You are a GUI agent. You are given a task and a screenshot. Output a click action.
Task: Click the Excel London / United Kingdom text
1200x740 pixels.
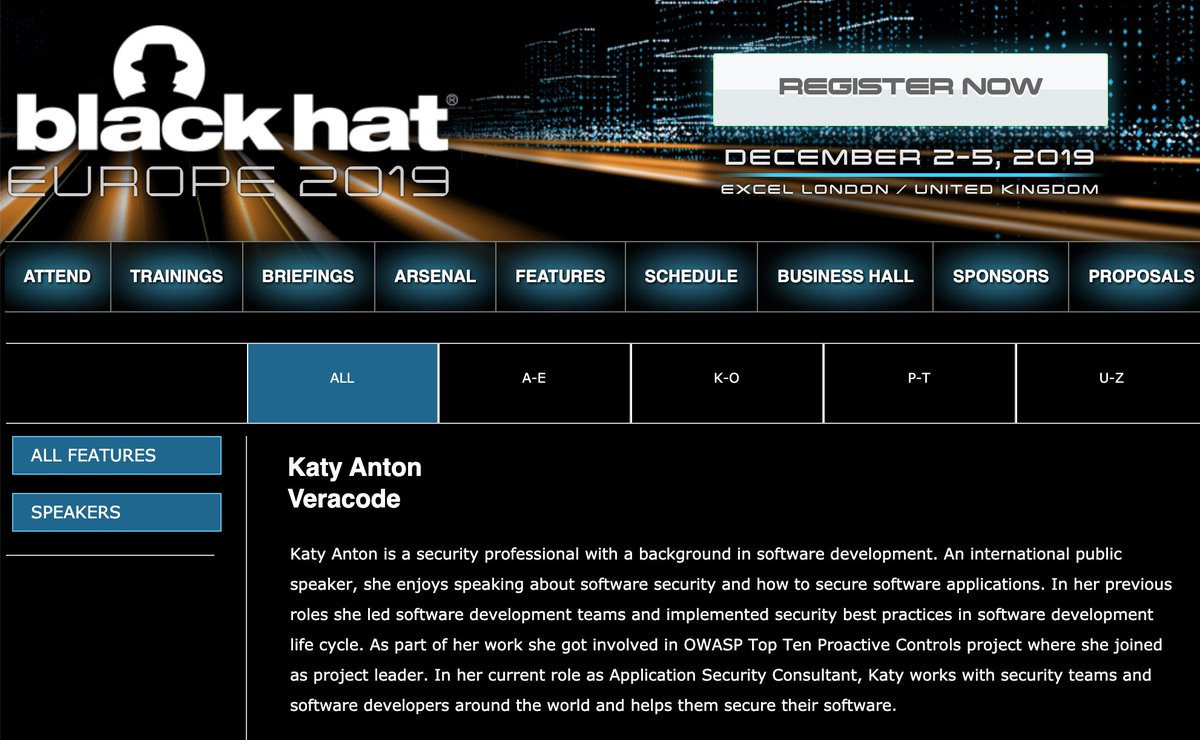click(910, 189)
